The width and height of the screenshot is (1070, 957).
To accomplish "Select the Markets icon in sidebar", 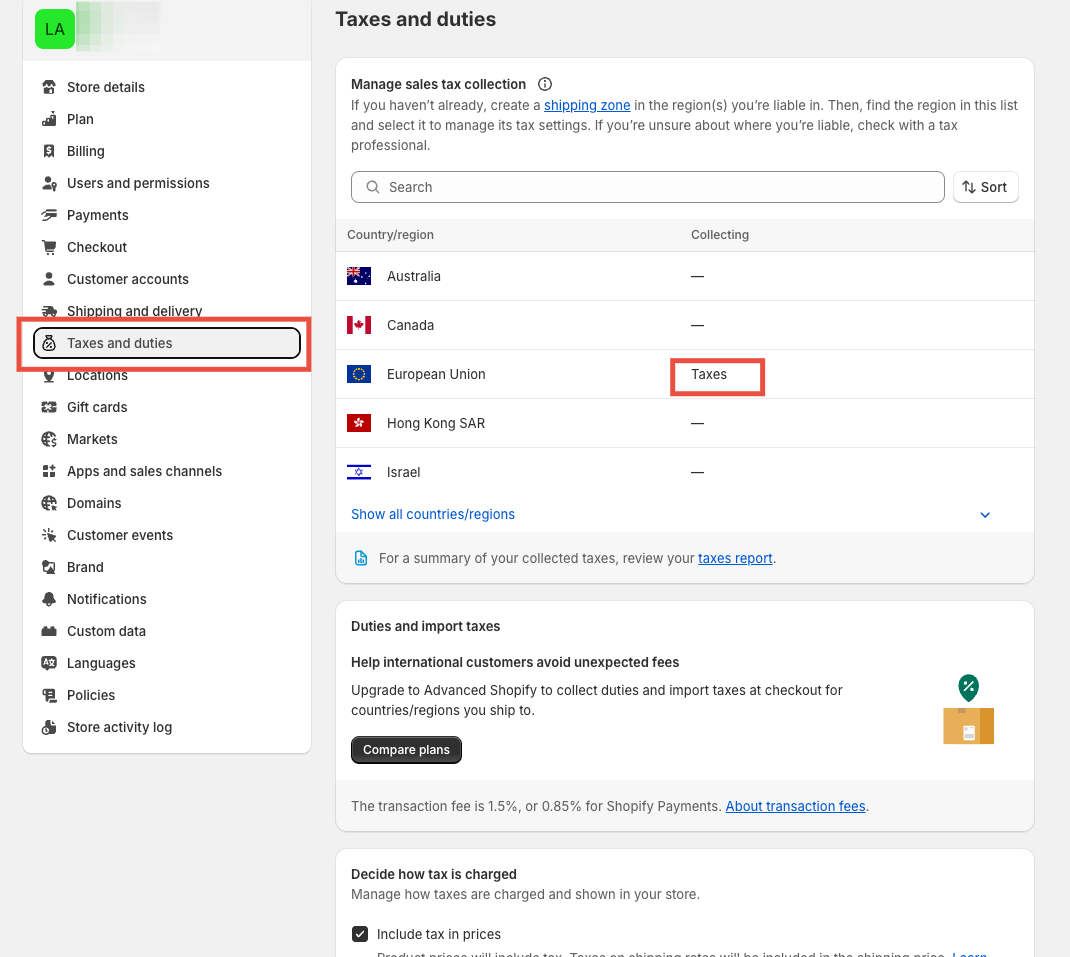I will click(x=48, y=439).
